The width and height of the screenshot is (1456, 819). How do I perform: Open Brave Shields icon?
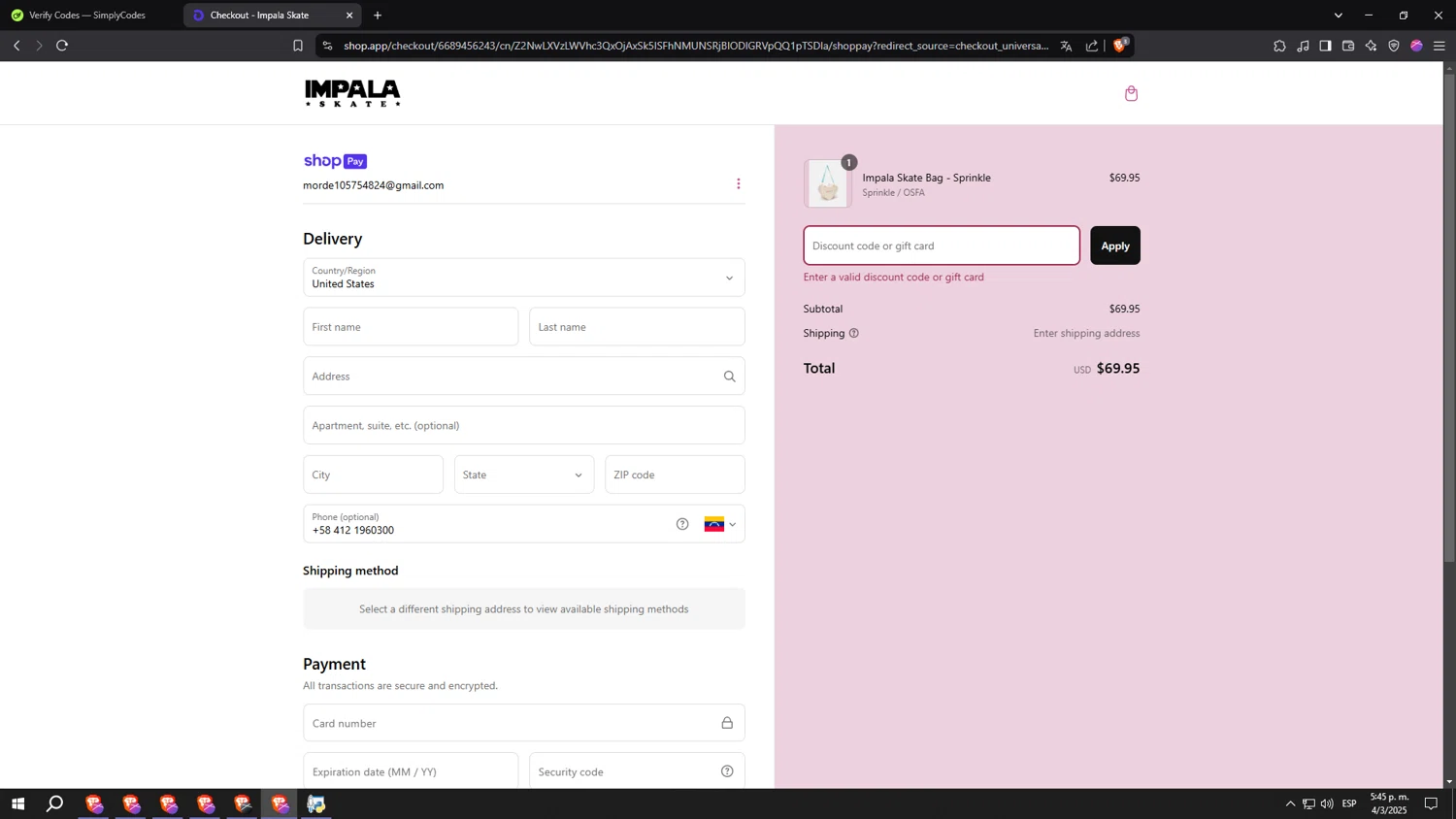coord(1120,45)
